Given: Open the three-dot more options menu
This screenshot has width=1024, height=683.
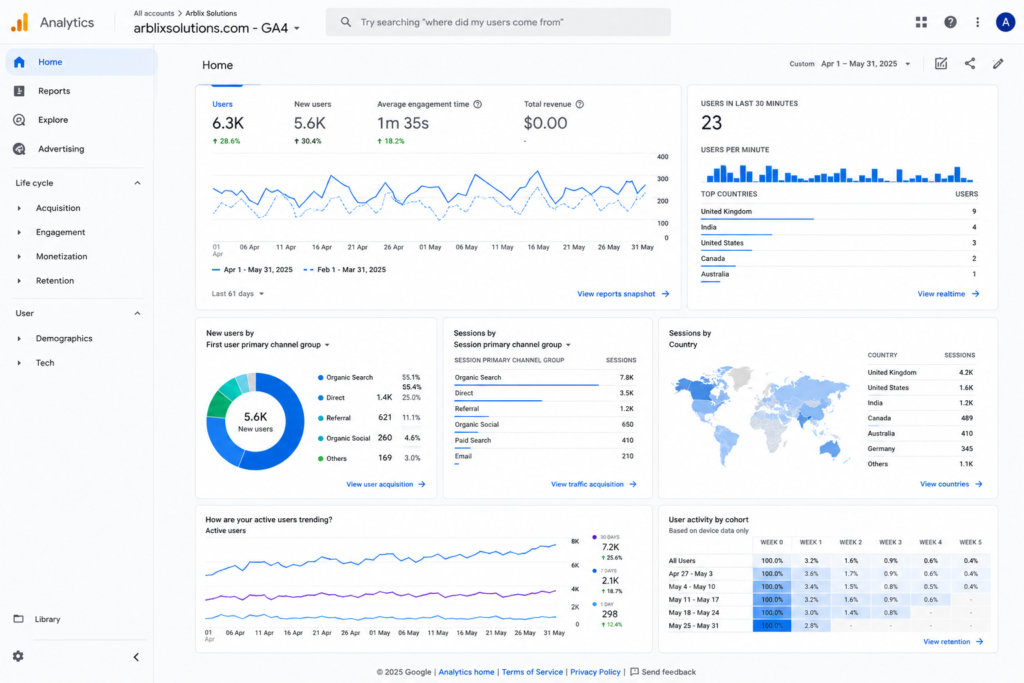Looking at the screenshot, I should [978, 22].
